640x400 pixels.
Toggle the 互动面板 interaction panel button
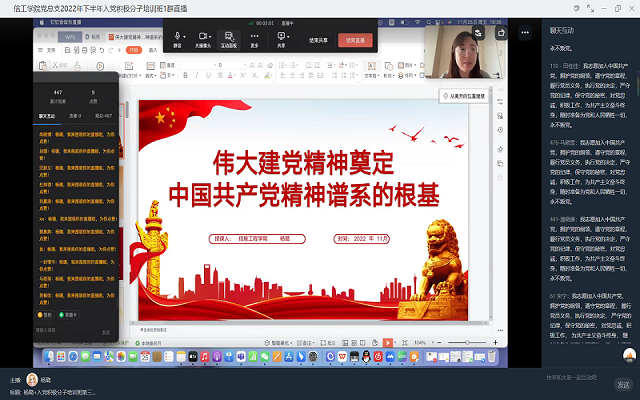(x=229, y=40)
